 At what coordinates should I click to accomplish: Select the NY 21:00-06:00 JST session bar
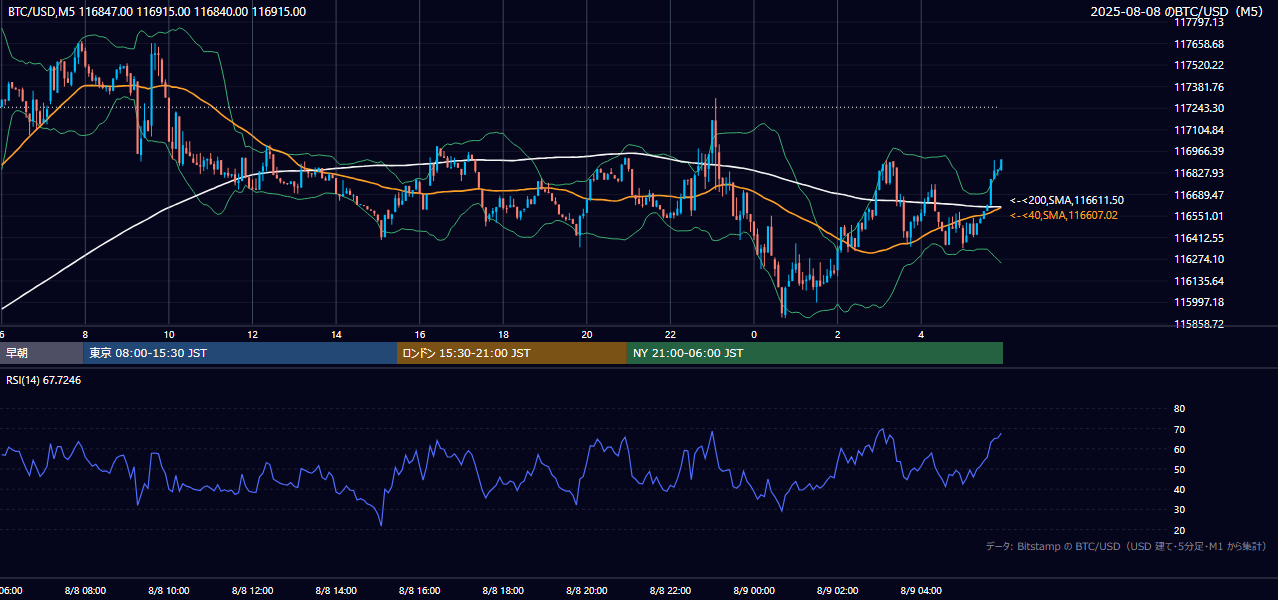coord(815,353)
